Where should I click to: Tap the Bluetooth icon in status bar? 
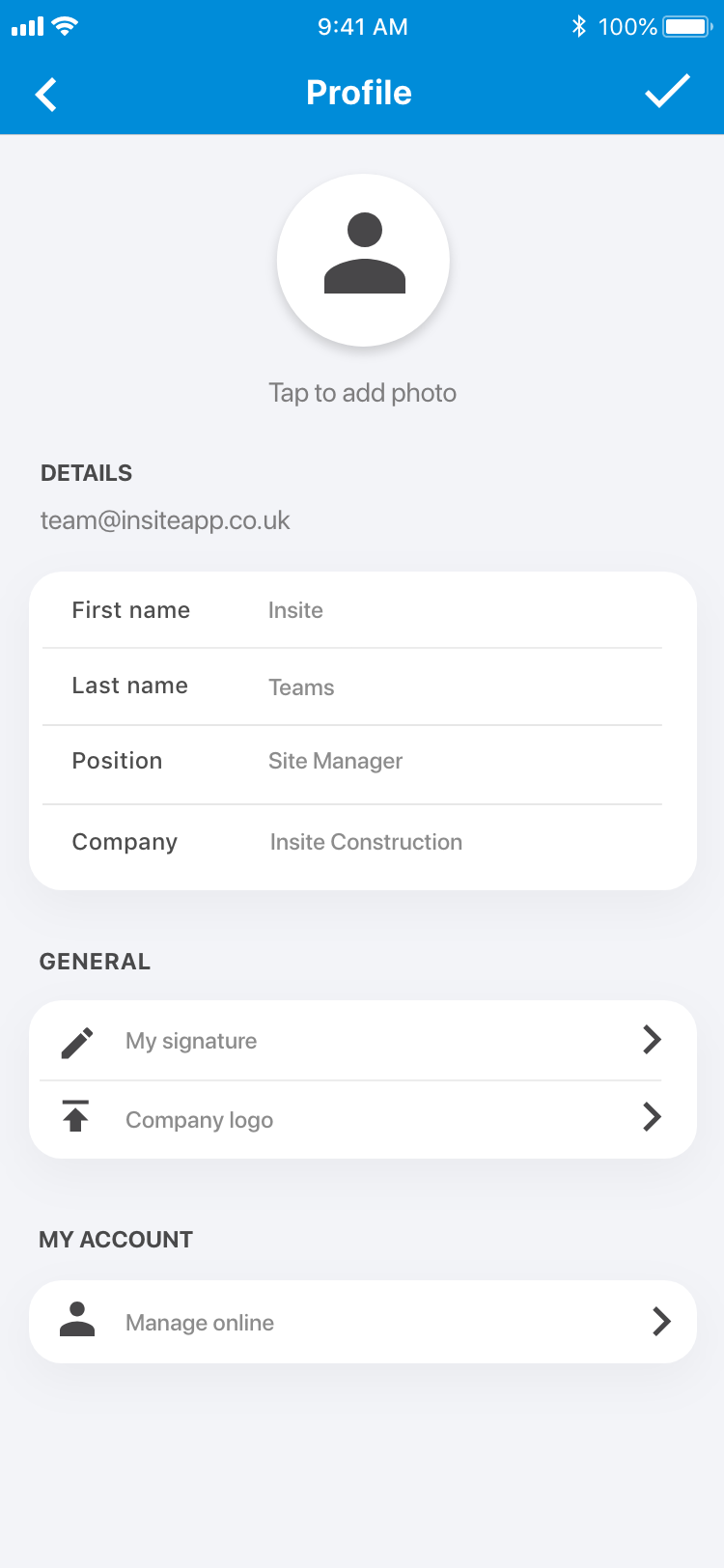[x=579, y=26]
